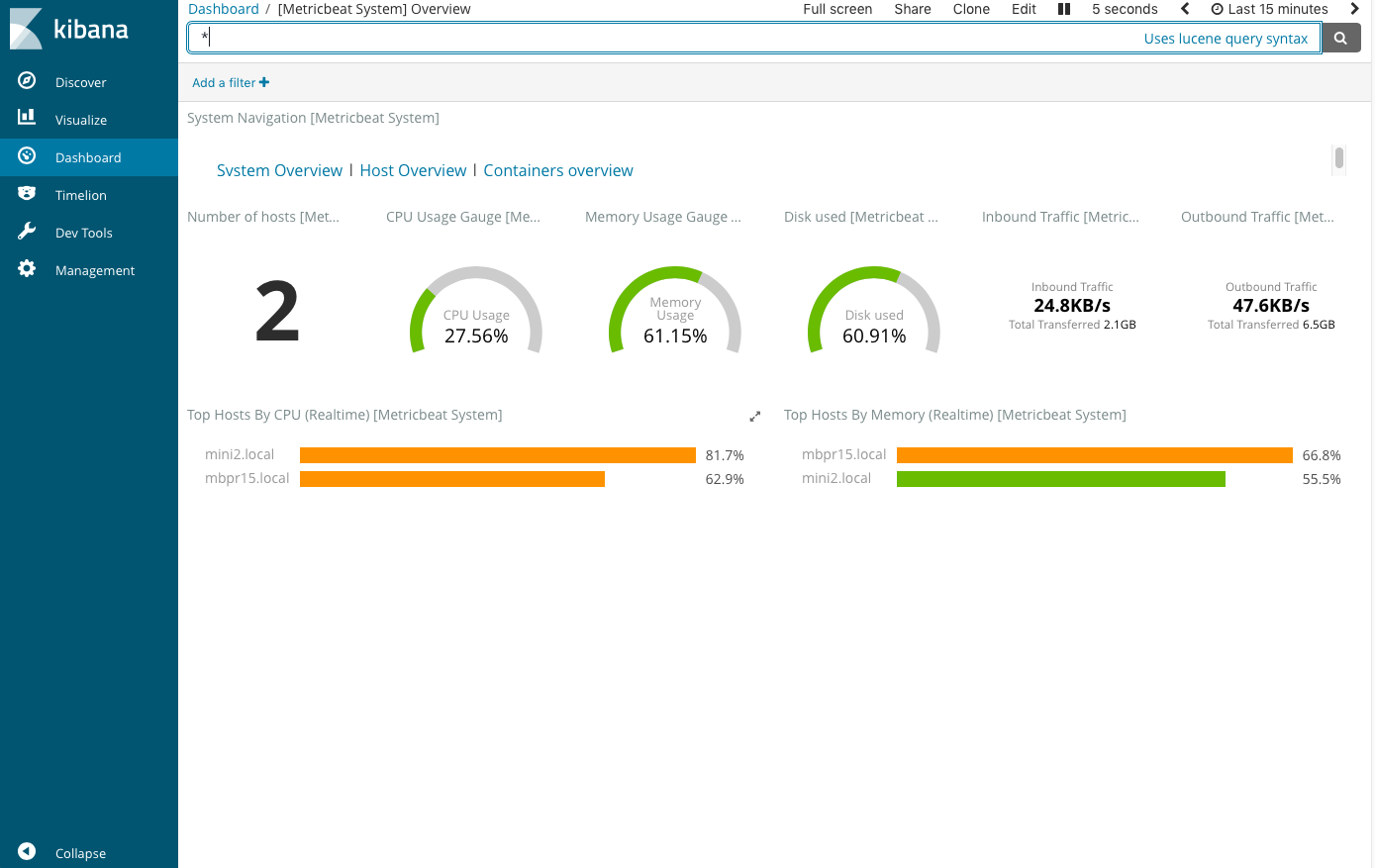Click the Kibana logo

click(69, 29)
